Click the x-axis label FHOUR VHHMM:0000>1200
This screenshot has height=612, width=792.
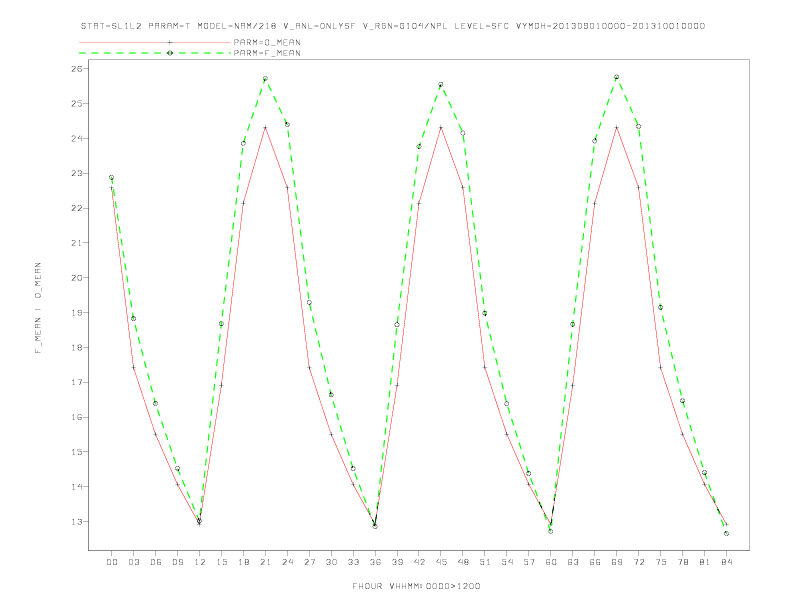pos(416,586)
